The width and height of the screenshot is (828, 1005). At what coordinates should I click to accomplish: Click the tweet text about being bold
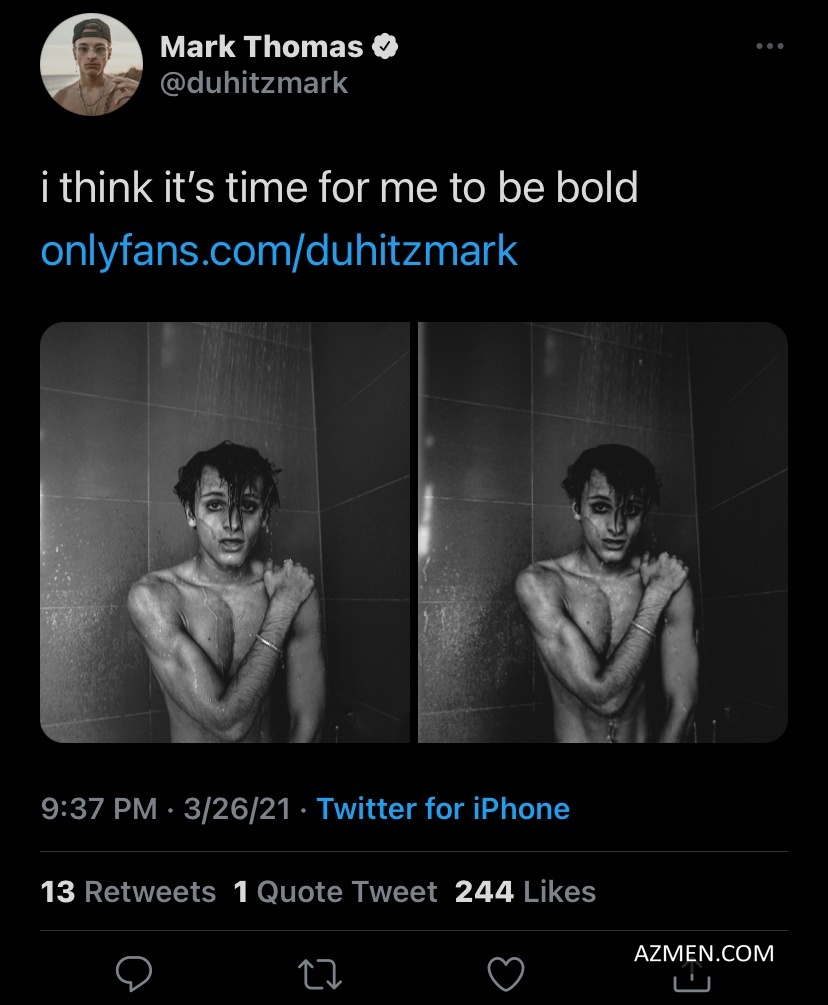pyautogui.click(x=339, y=187)
